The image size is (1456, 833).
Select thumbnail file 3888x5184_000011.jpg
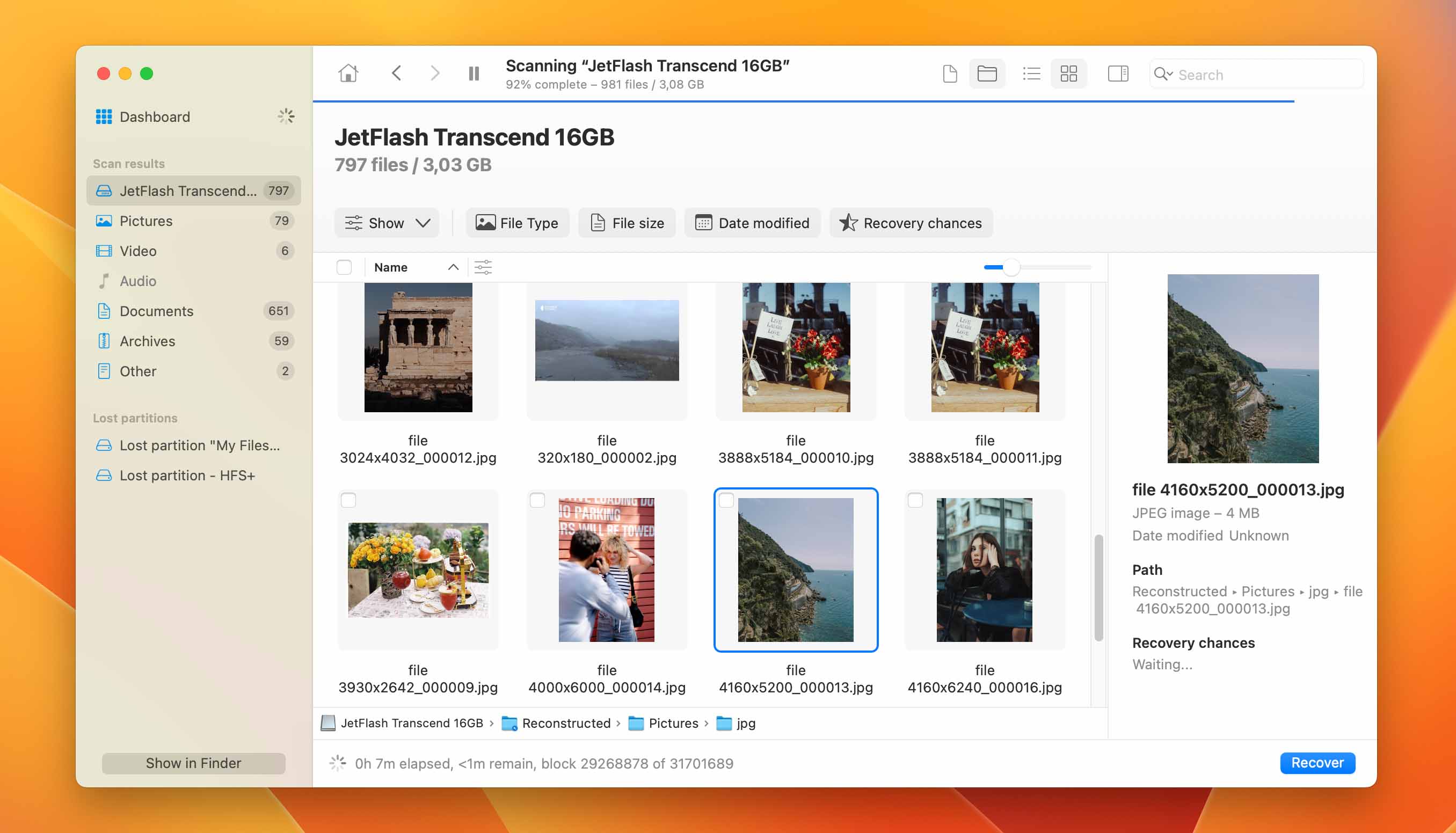[985, 347]
